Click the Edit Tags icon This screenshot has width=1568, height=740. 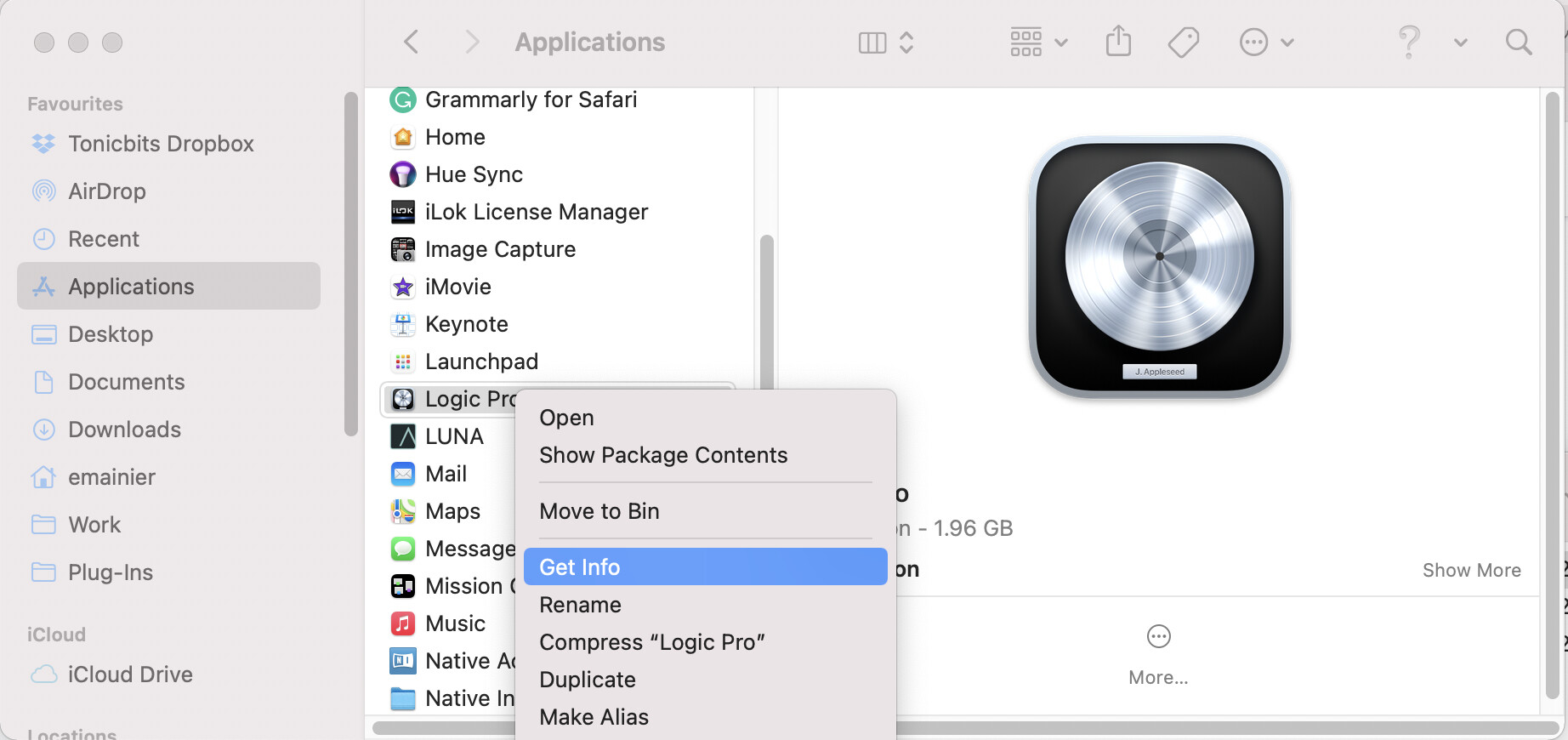(1183, 42)
